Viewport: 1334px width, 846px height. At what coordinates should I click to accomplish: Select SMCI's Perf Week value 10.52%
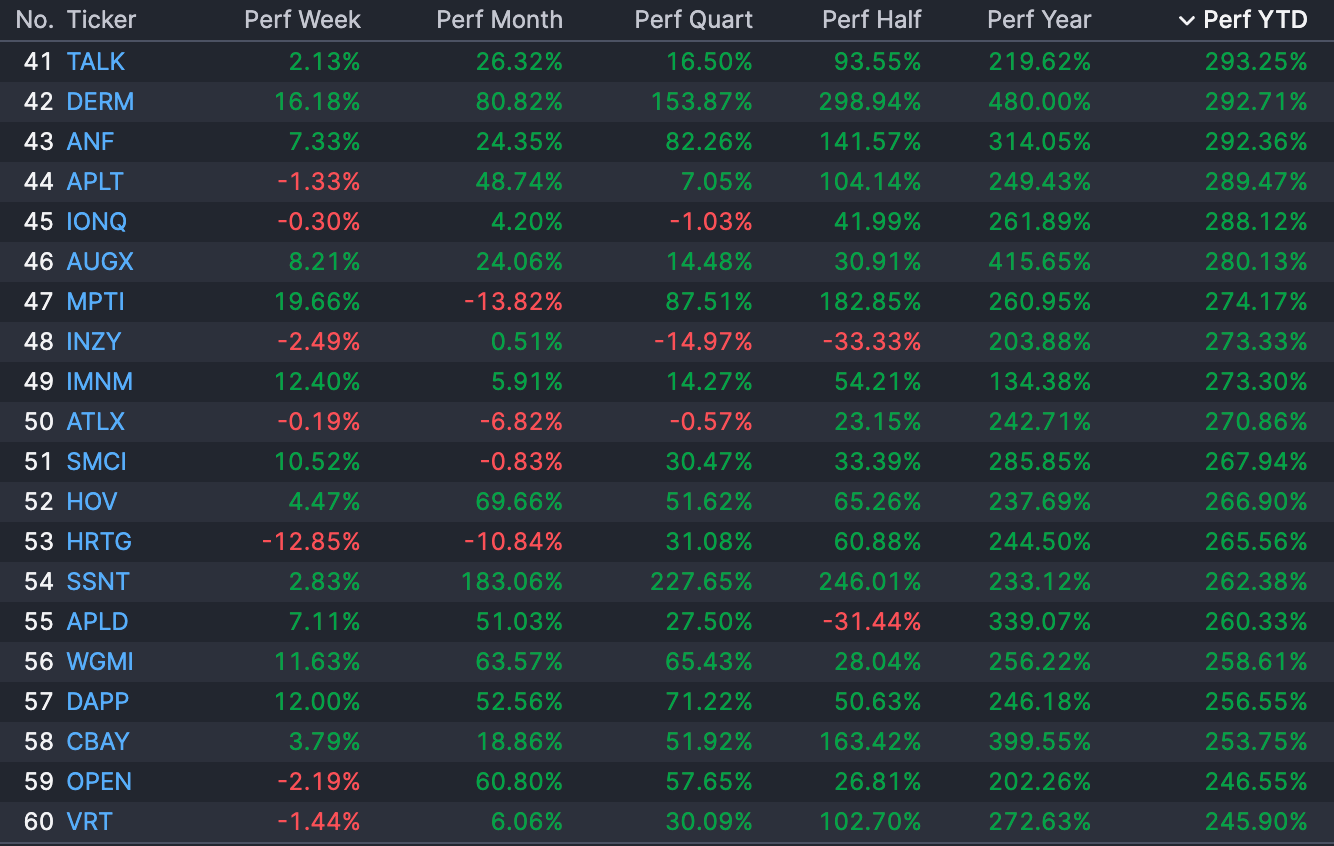(x=317, y=462)
